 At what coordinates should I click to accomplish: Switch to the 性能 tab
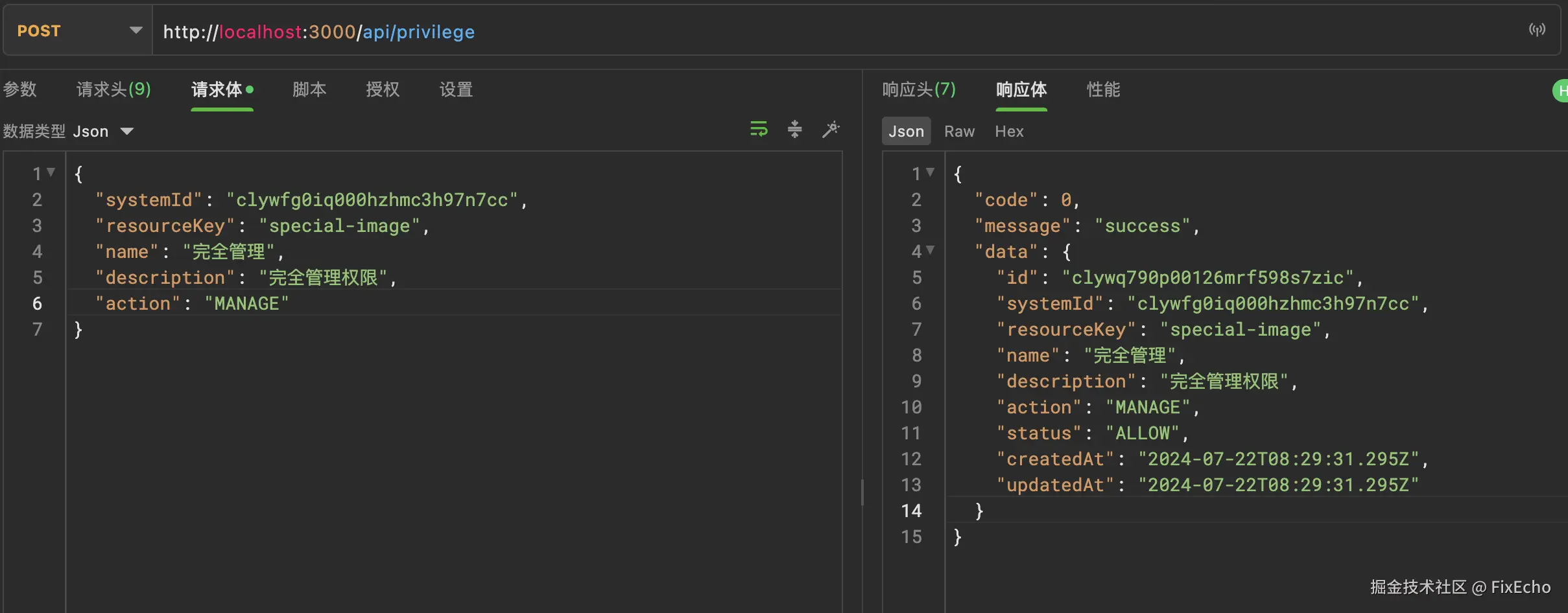(x=1103, y=89)
